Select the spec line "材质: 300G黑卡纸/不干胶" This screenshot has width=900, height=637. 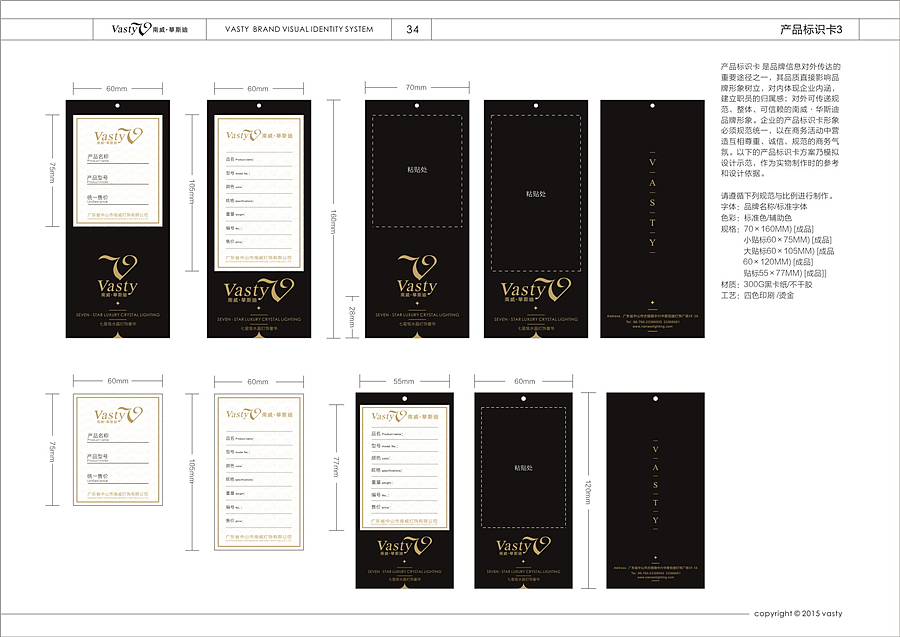click(x=767, y=284)
